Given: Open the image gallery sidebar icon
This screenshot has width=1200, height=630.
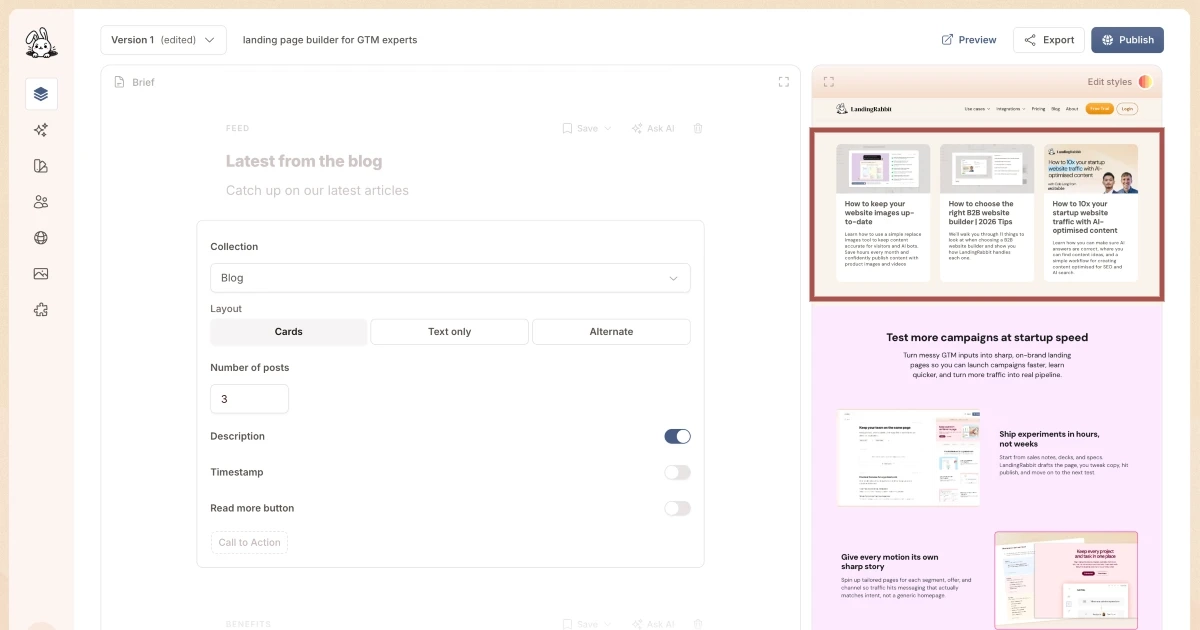Looking at the screenshot, I should tap(41, 274).
